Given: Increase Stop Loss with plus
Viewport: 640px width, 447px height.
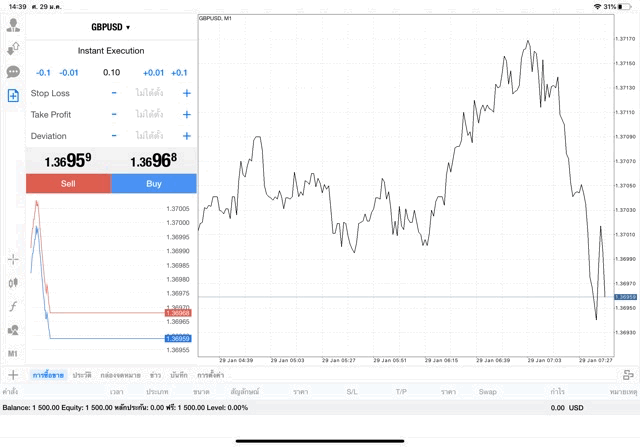Looking at the screenshot, I should coord(186,93).
